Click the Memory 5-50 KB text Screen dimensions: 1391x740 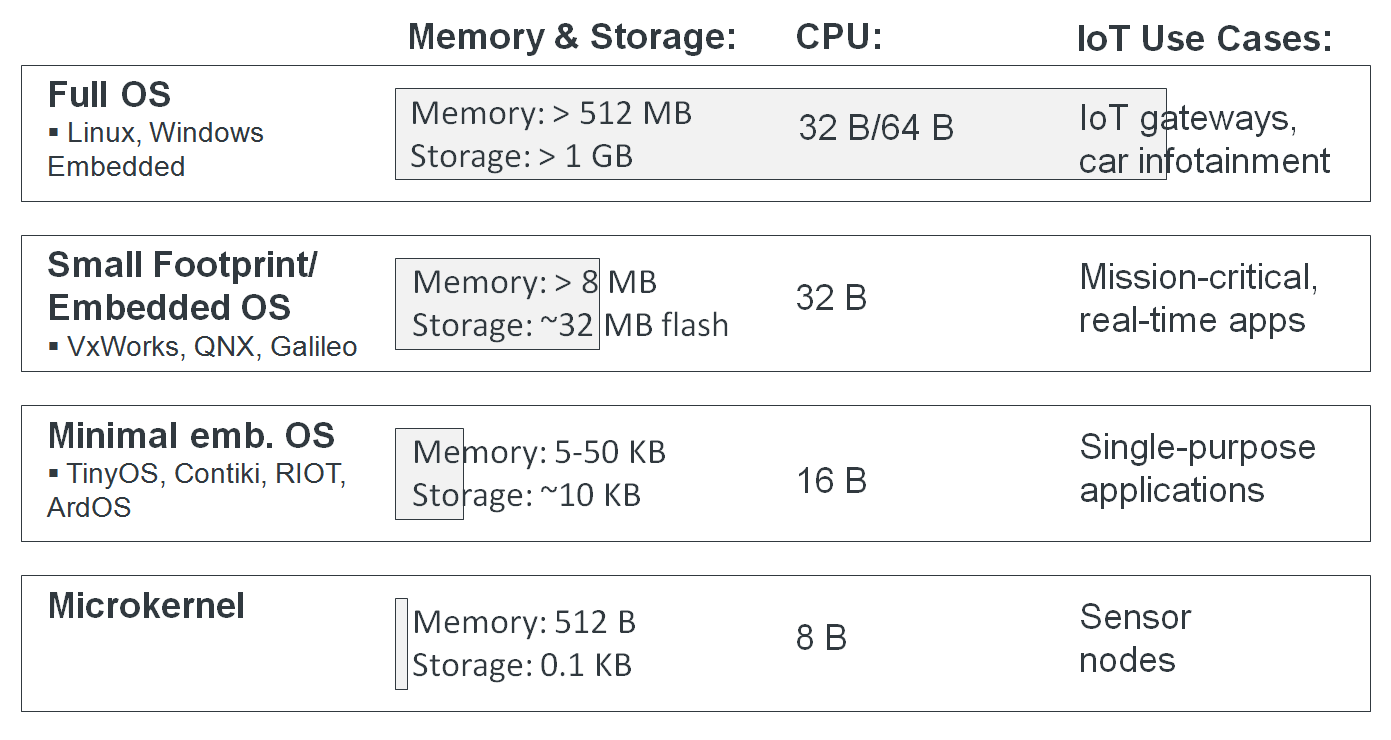539,452
